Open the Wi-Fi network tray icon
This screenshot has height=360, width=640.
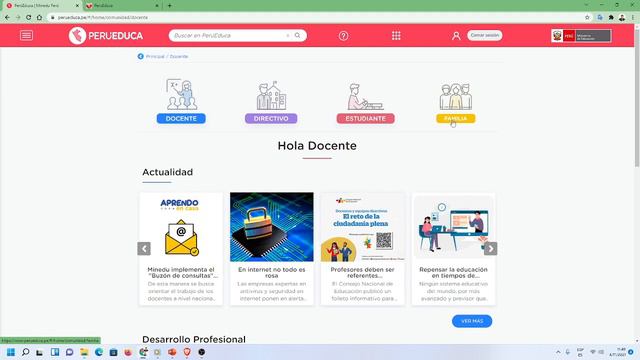593,352
